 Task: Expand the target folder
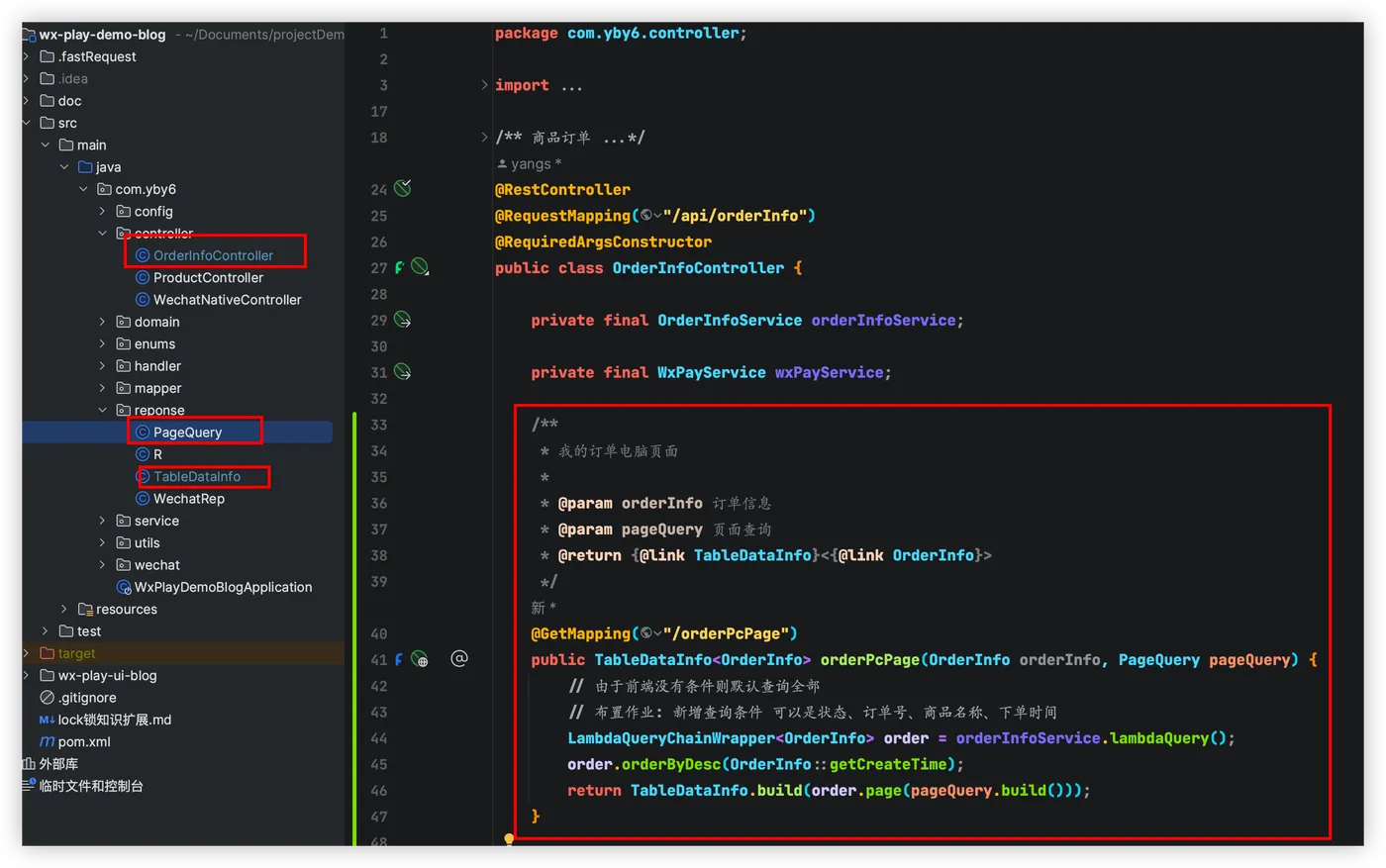tap(27, 653)
